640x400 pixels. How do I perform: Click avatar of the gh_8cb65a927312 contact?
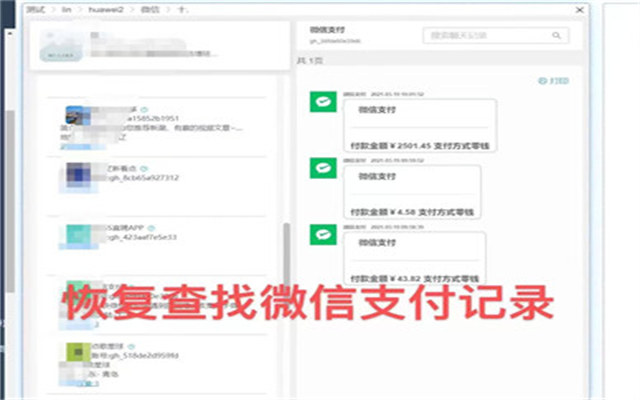(78, 175)
